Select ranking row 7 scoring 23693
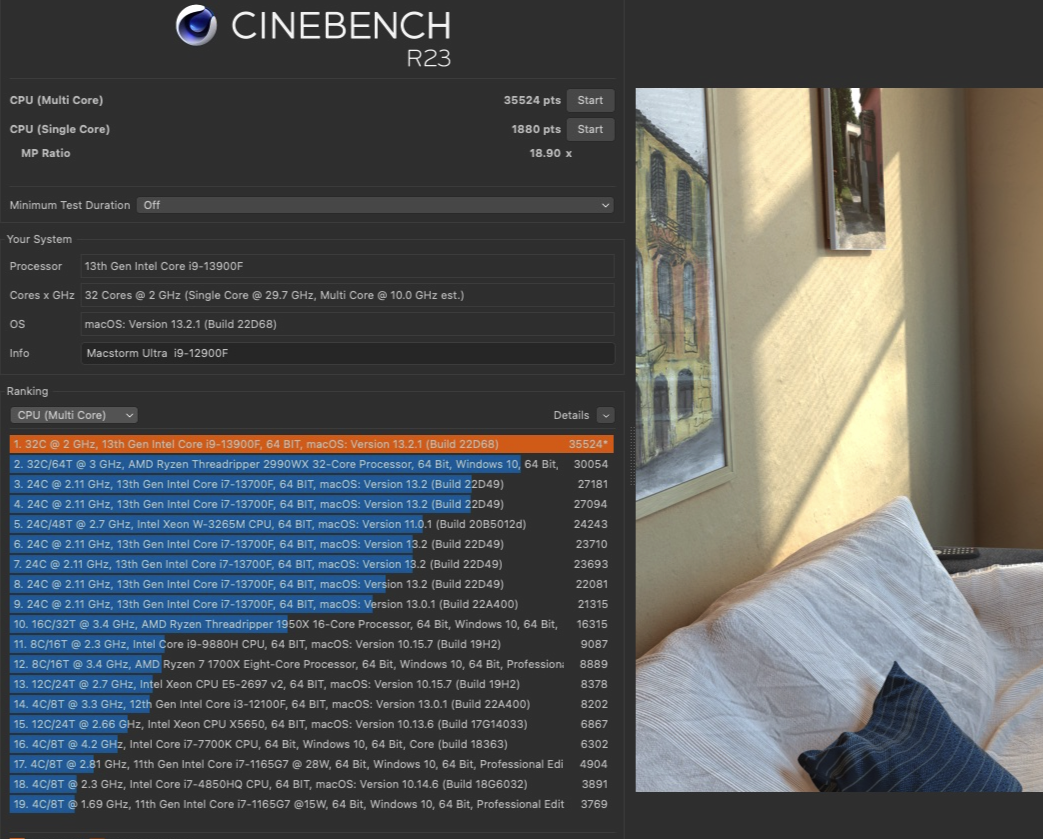 pos(311,564)
